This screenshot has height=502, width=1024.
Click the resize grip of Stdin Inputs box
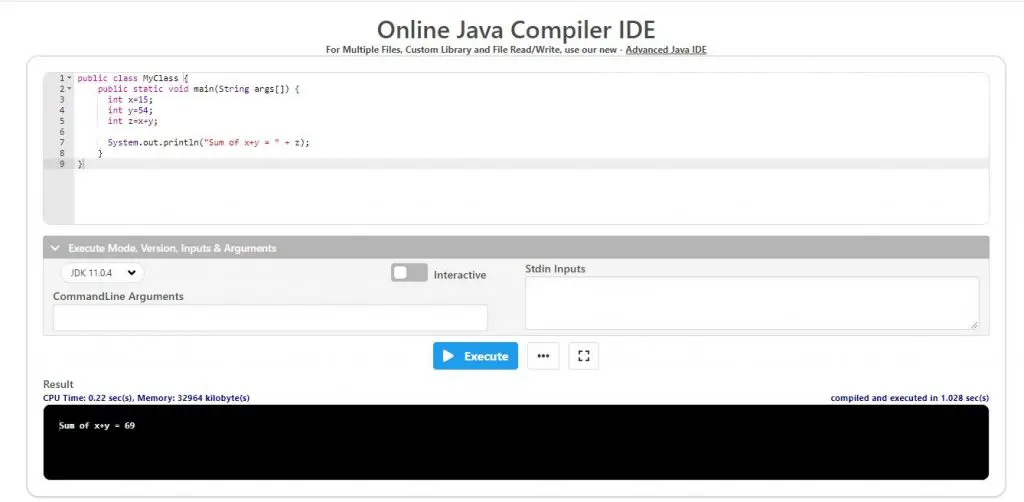(x=974, y=325)
